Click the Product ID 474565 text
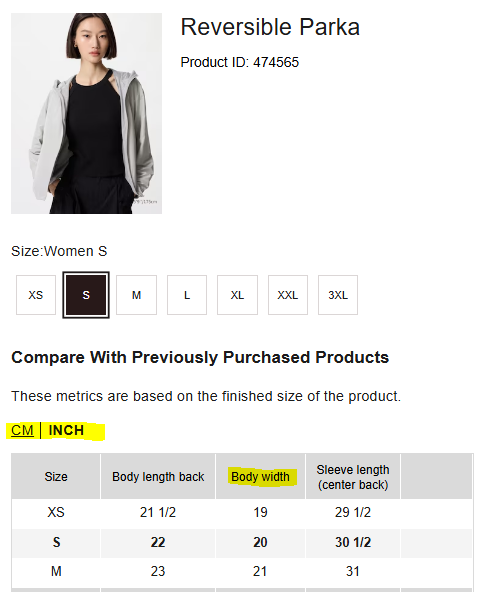 pyautogui.click(x=239, y=62)
